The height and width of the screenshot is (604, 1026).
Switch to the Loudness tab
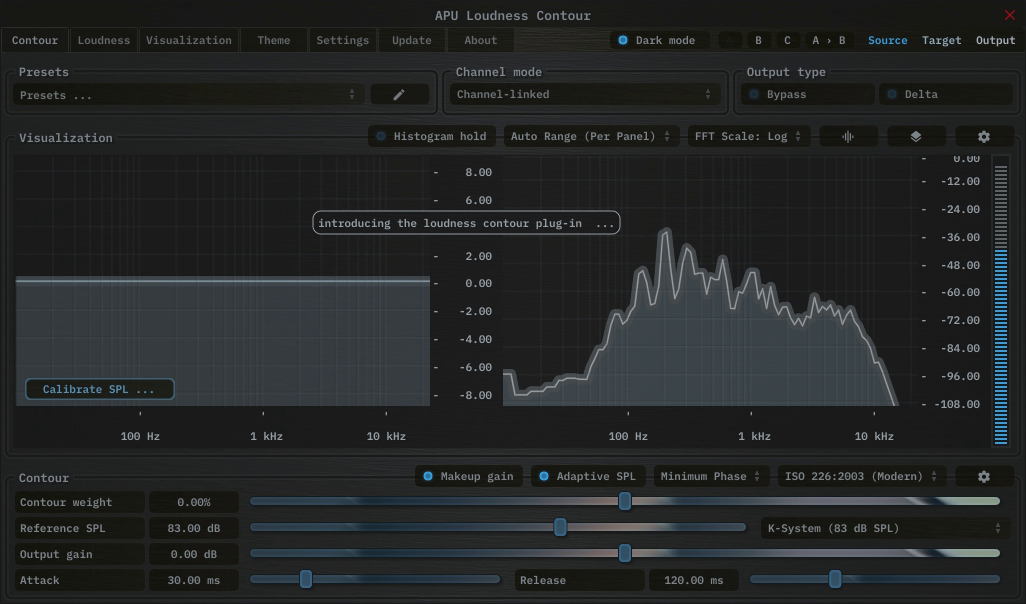(x=104, y=40)
